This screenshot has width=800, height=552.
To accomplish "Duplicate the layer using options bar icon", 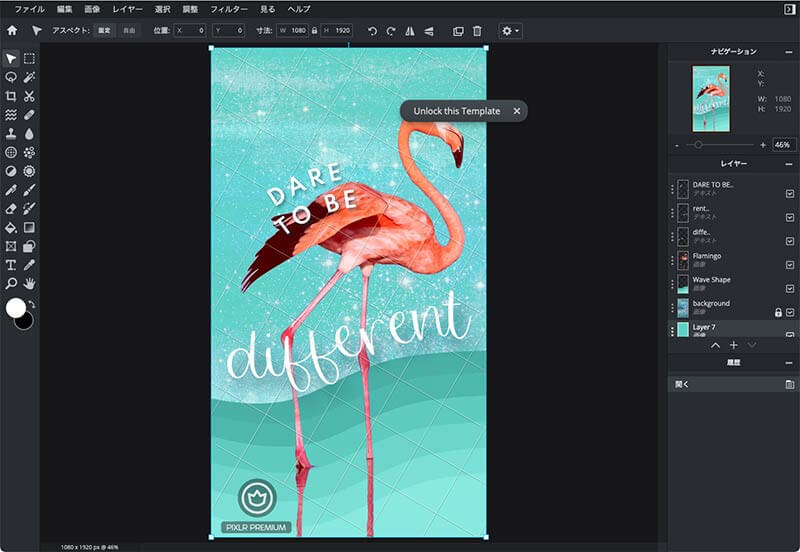I will 458,31.
